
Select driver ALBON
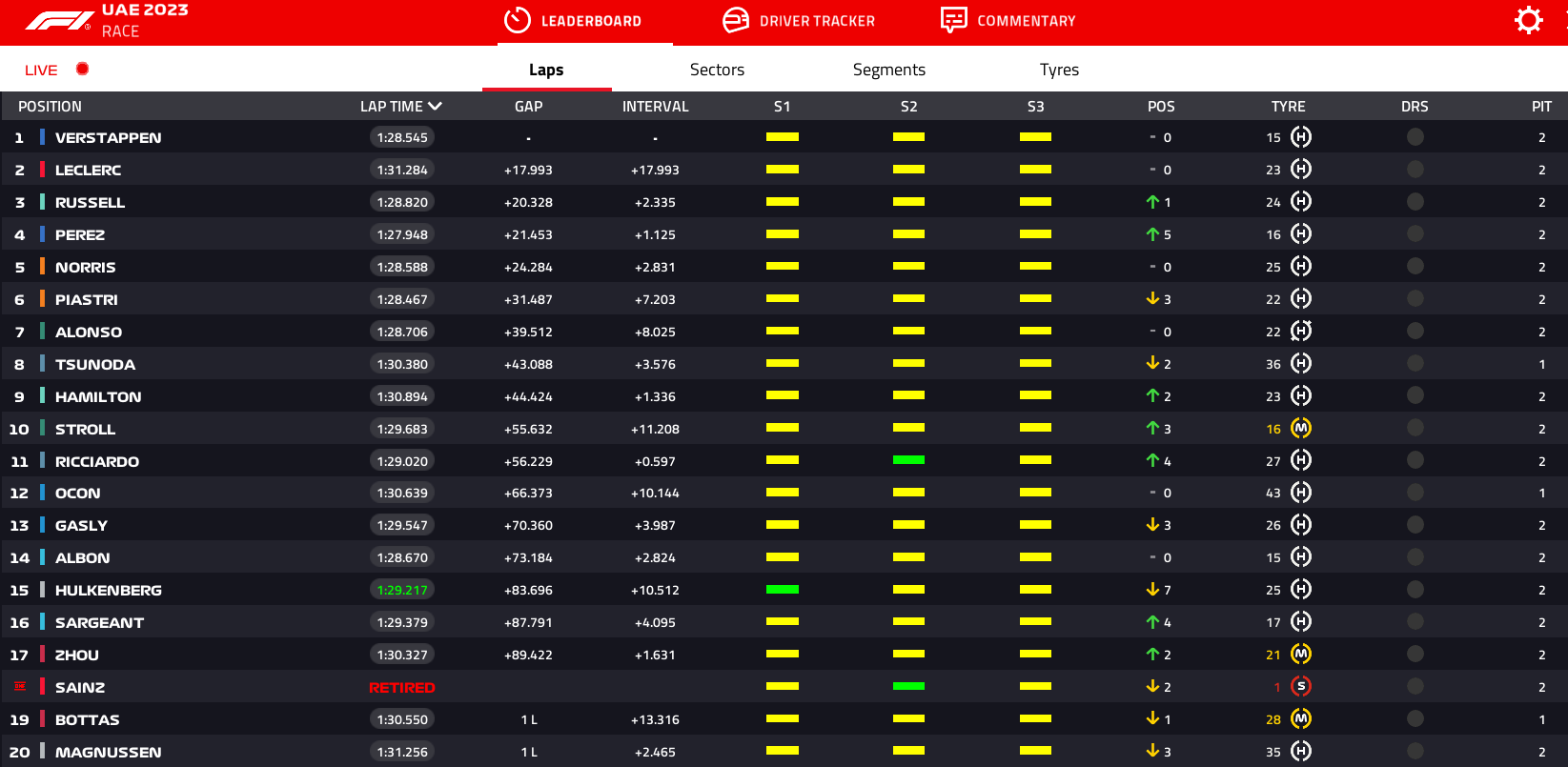[x=82, y=558]
